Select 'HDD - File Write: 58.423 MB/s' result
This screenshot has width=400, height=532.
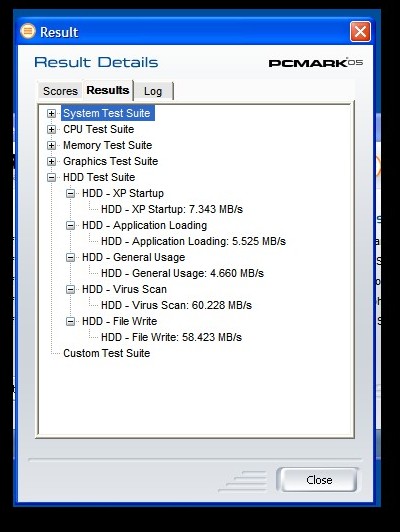click(x=172, y=337)
